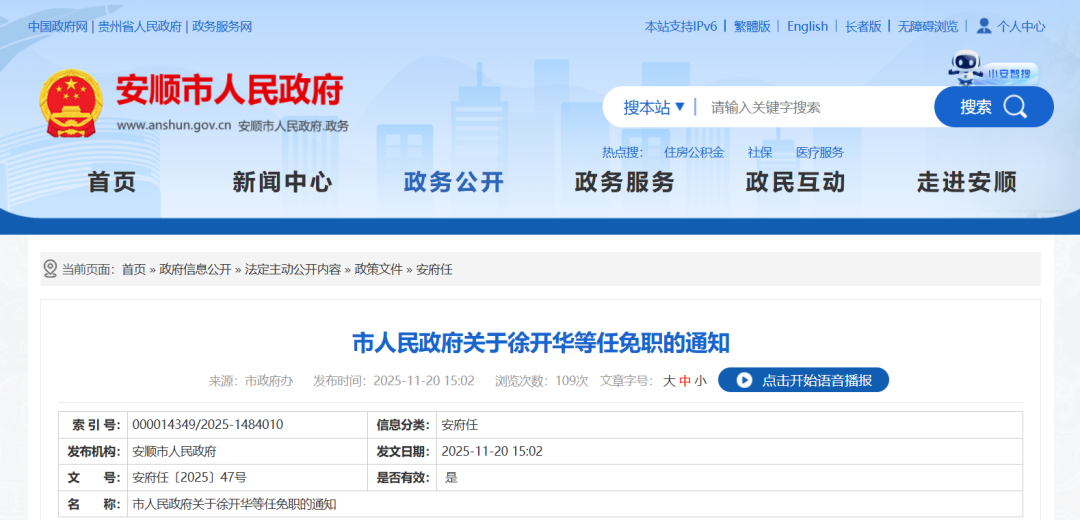Switch to 繁體版 traditional Chinese
This screenshot has height=520, width=1080.
(x=752, y=27)
